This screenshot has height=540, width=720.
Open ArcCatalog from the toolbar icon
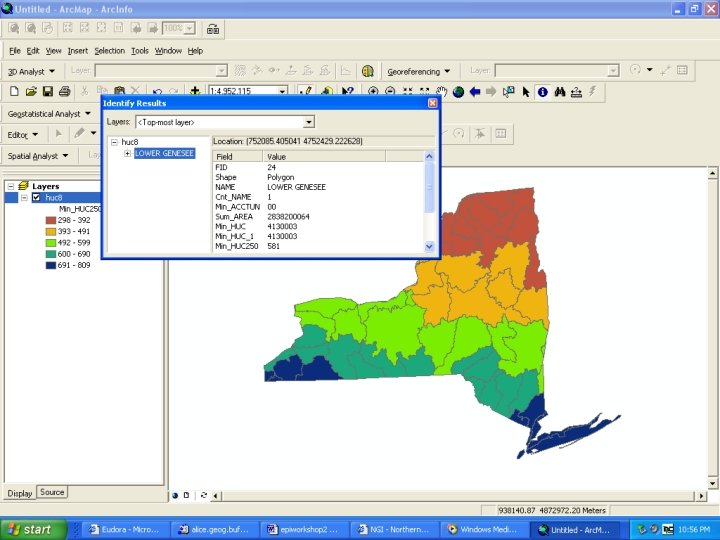pyautogui.click(x=326, y=91)
